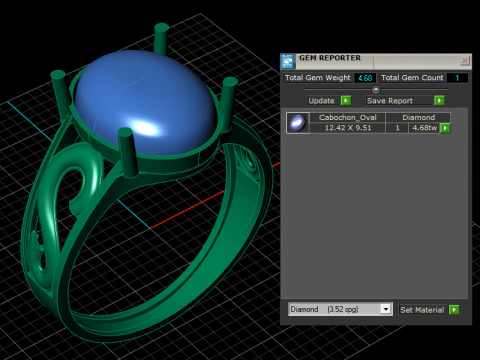Screen dimensions: 480x360
Task: Click the Total Gem Count value field
Action: point(457,78)
